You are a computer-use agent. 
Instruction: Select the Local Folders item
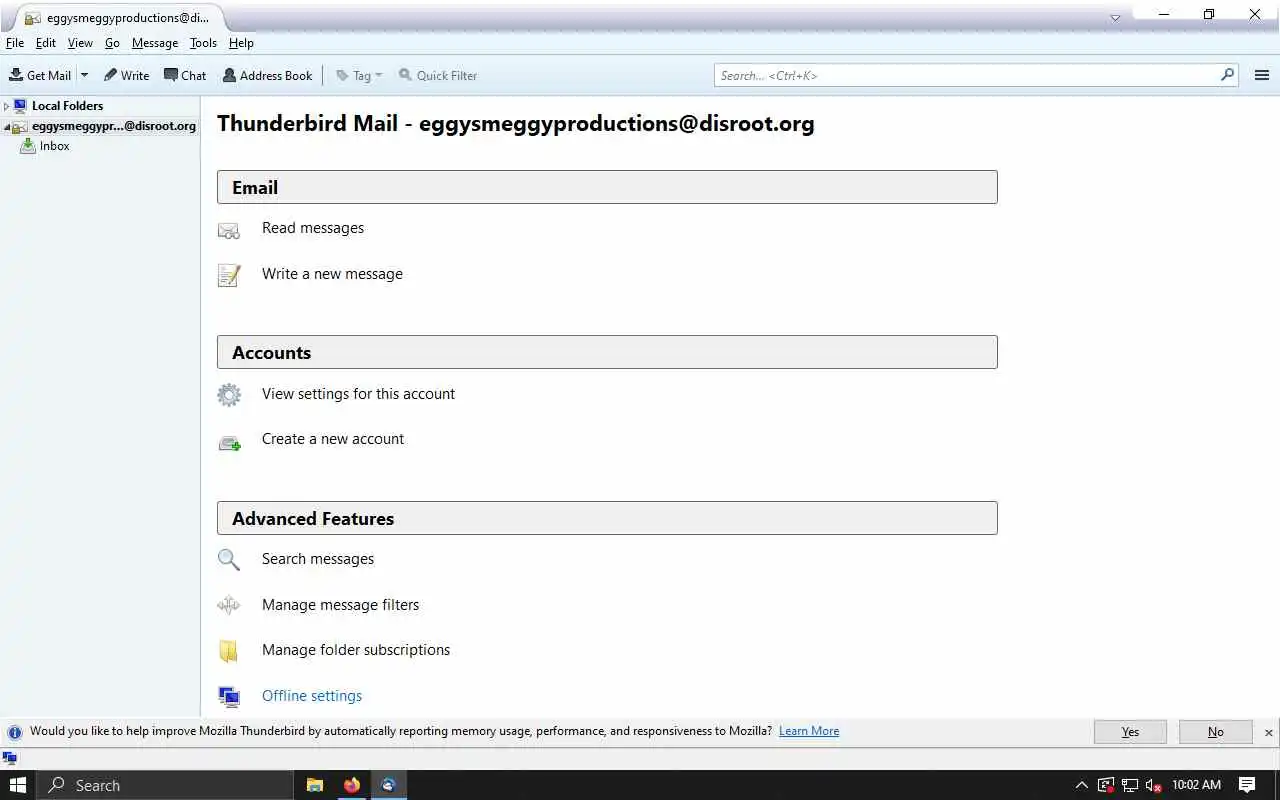coord(67,106)
